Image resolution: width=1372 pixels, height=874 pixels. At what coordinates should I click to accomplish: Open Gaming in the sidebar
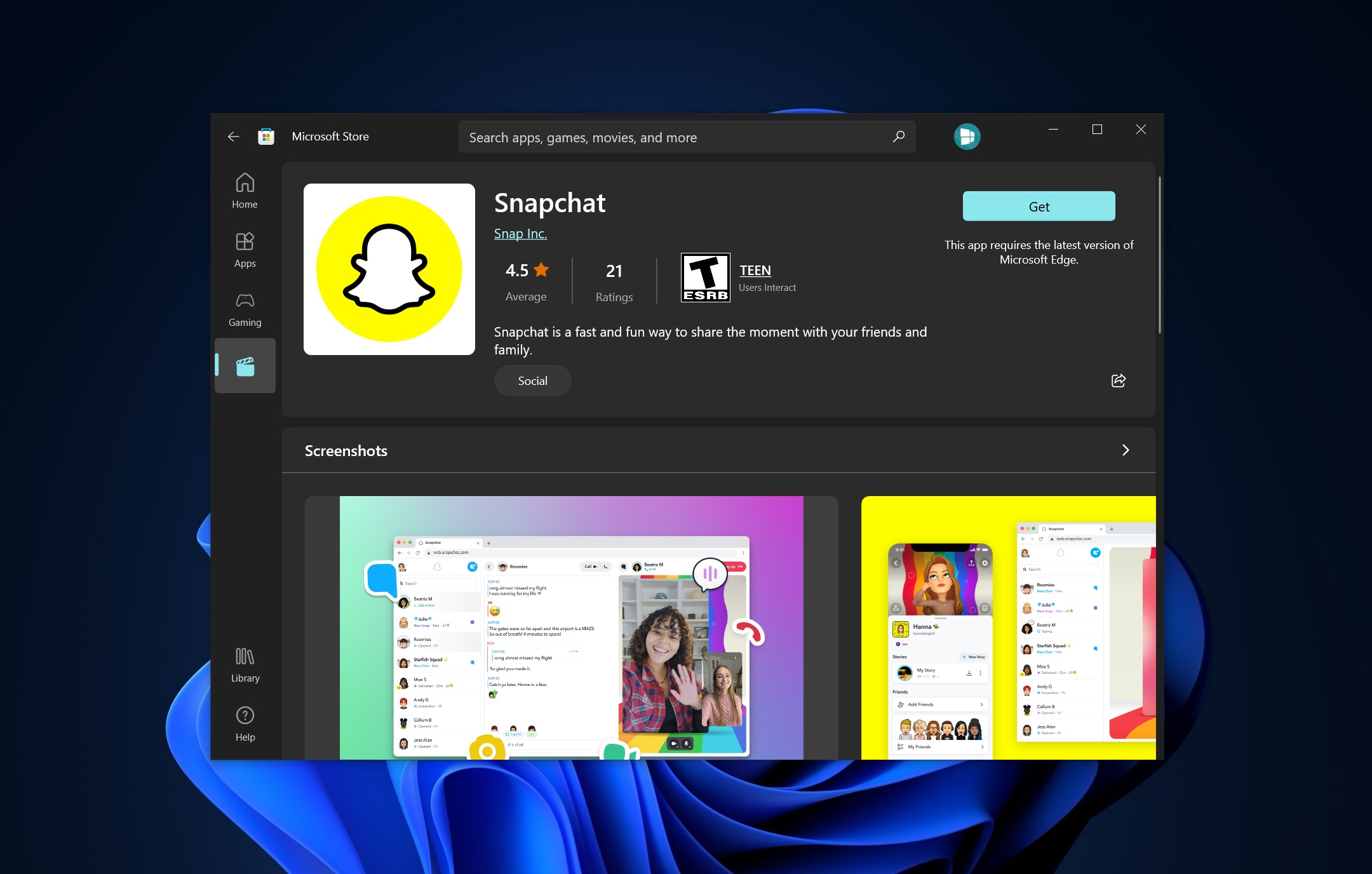(245, 309)
